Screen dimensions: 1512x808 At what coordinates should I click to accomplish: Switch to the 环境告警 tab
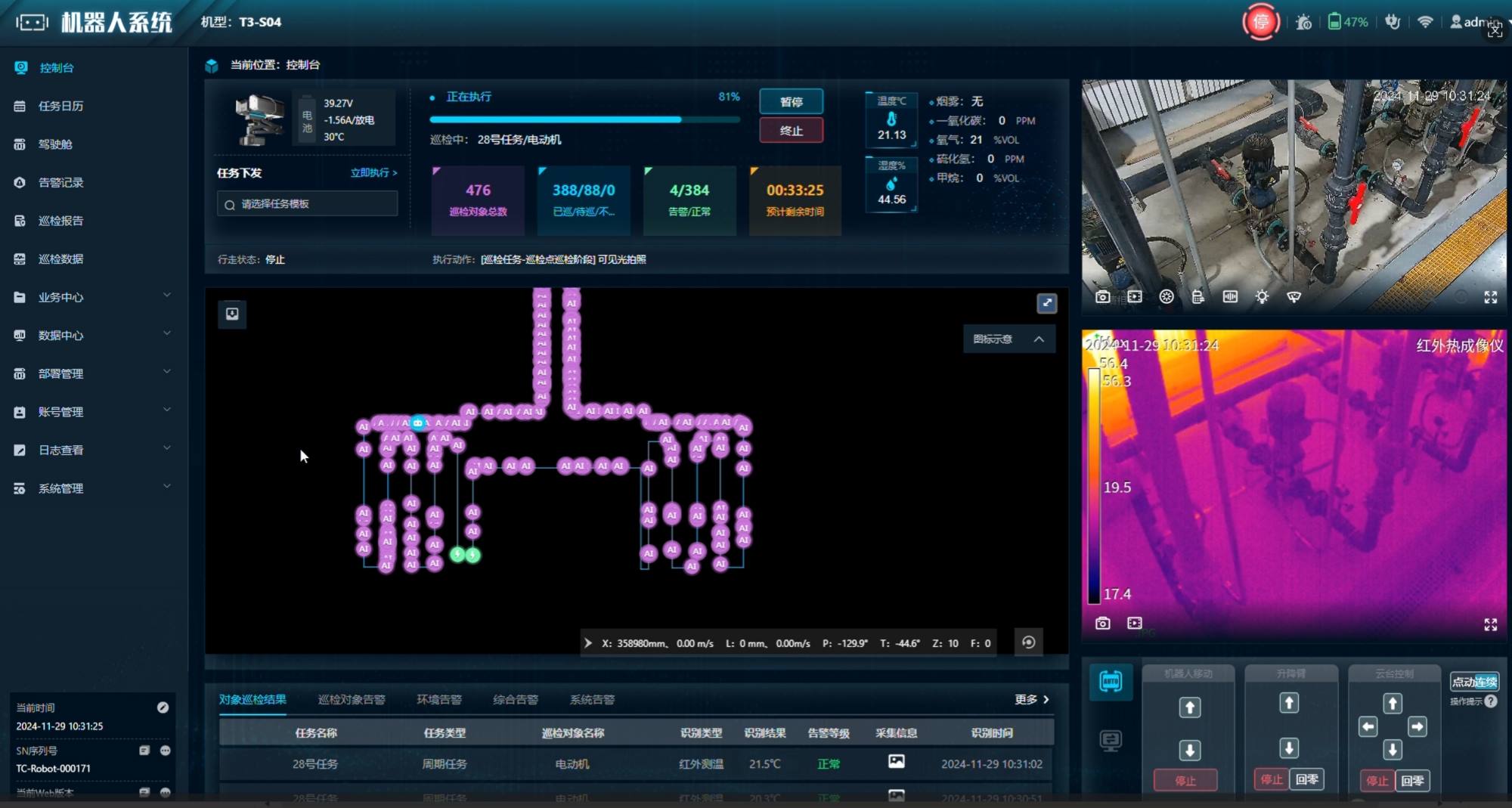click(438, 700)
